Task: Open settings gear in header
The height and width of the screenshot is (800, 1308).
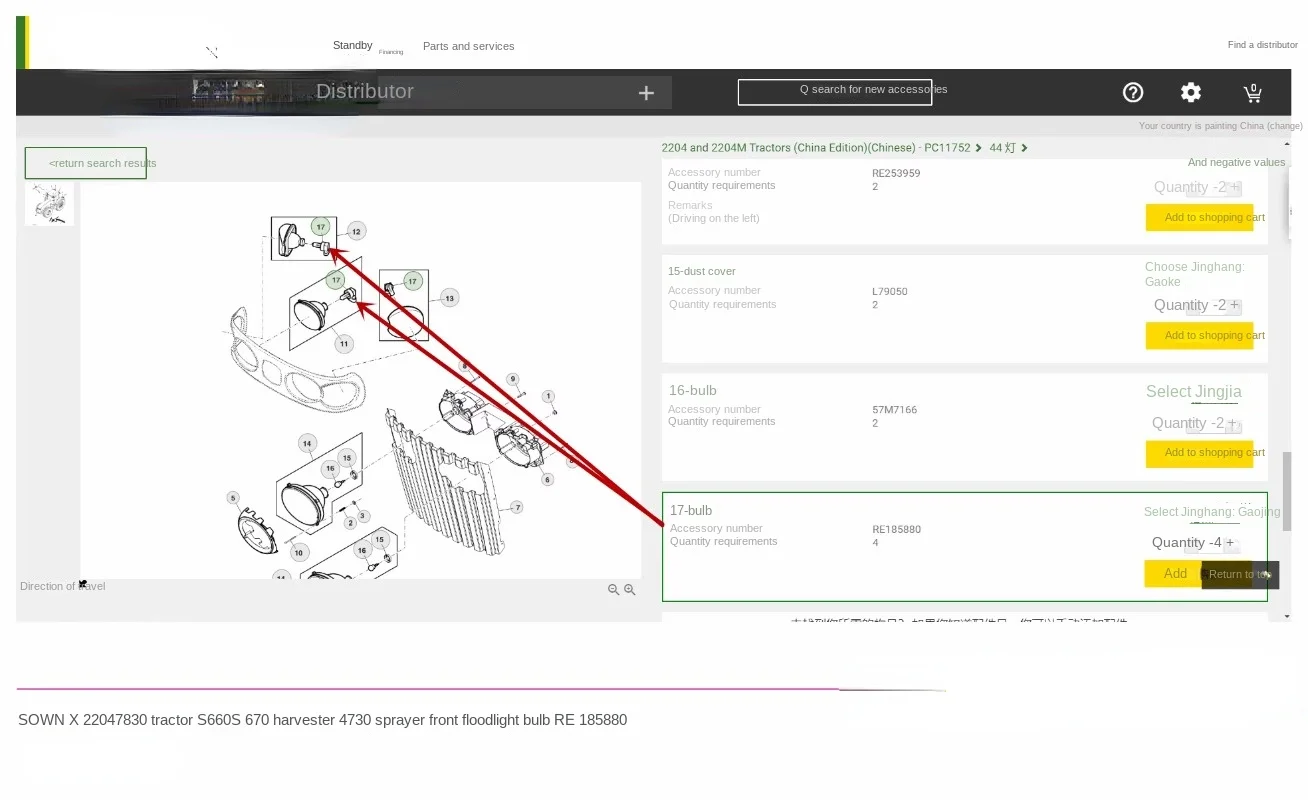Action: coord(1191,93)
